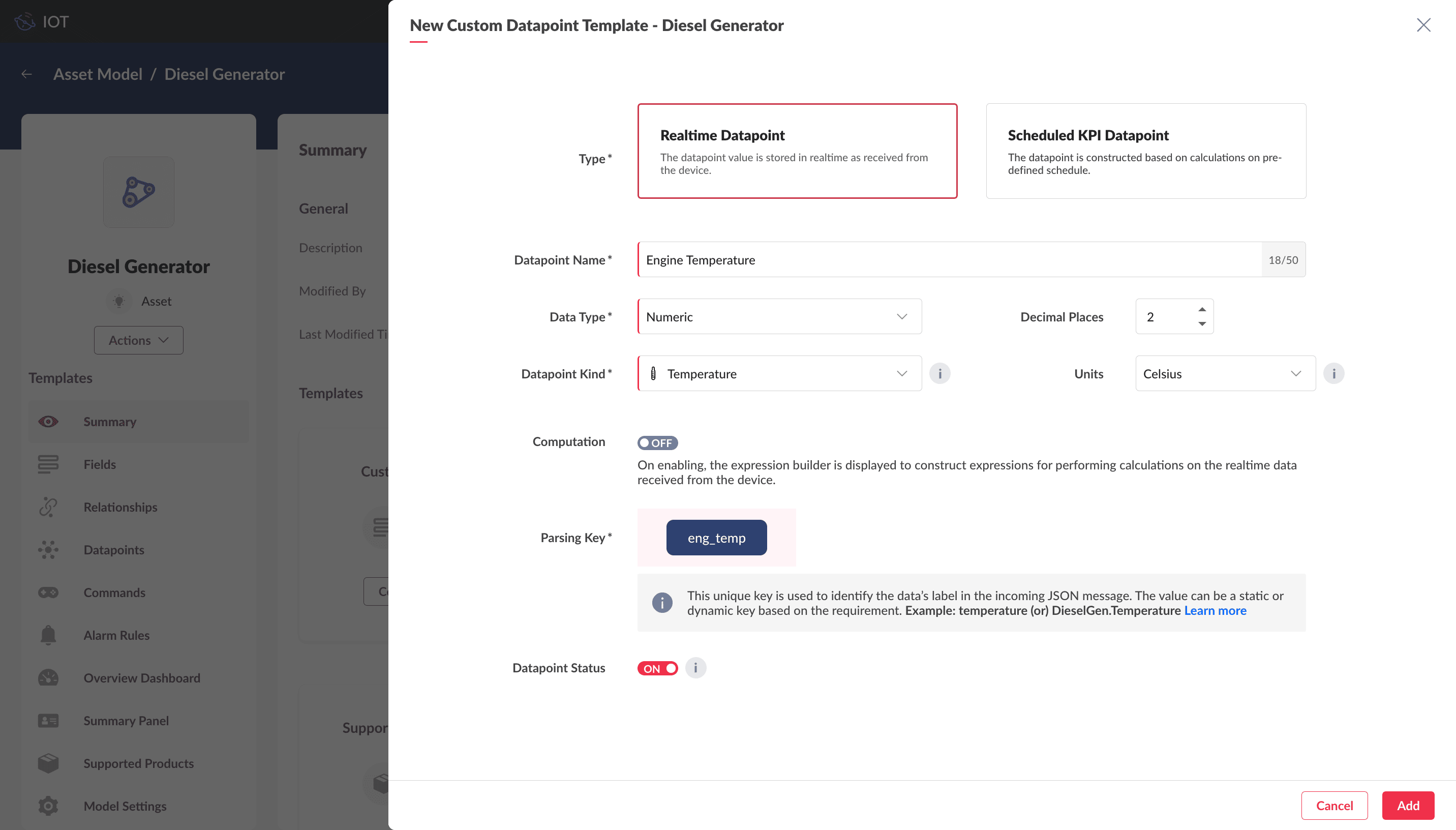Click the Relationships link icon
This screenshot has width=1456, height=830.
48,507
